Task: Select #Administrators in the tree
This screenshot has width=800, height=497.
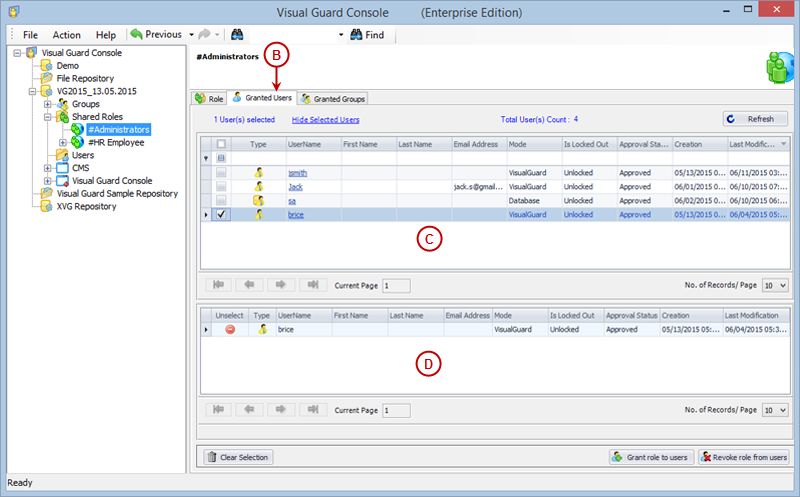Action: 118,130
